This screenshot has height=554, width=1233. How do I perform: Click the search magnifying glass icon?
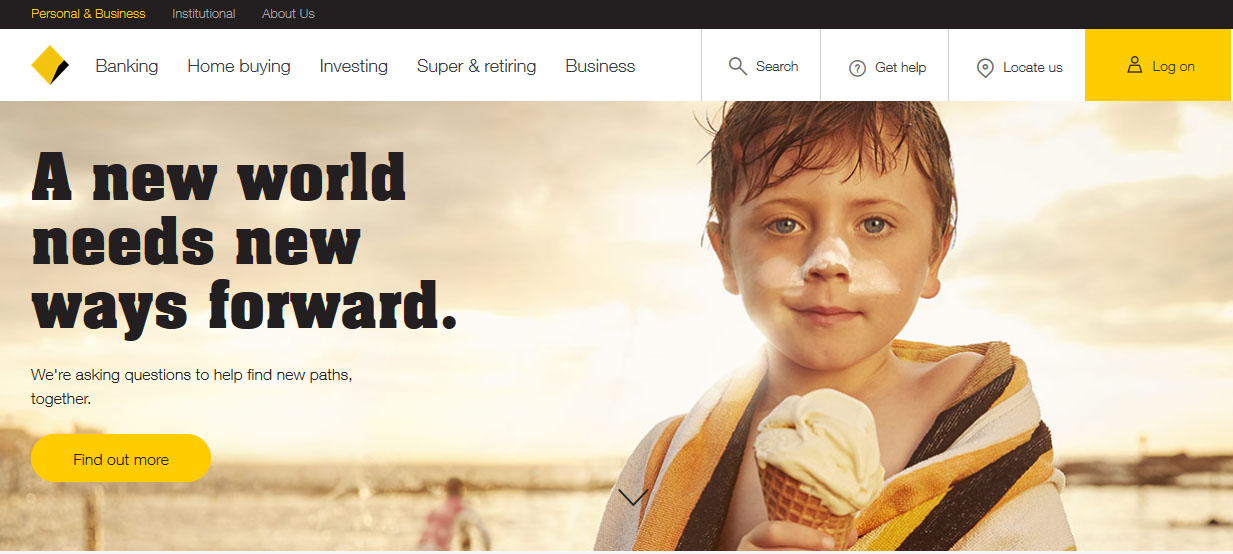pyautogui.click(x=738, y=66)
